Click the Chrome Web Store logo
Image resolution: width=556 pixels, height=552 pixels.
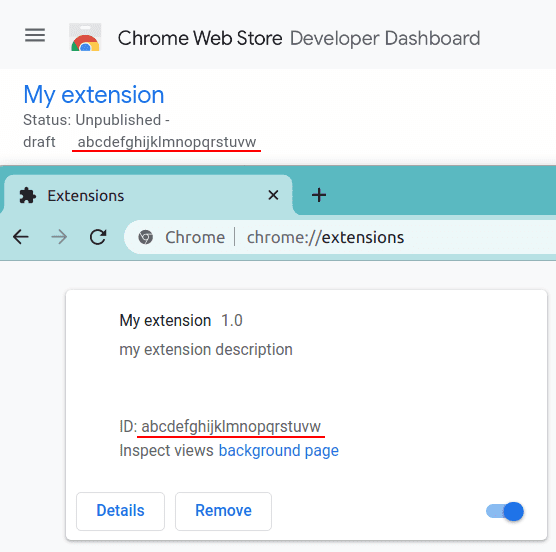[x=85, y=37]
